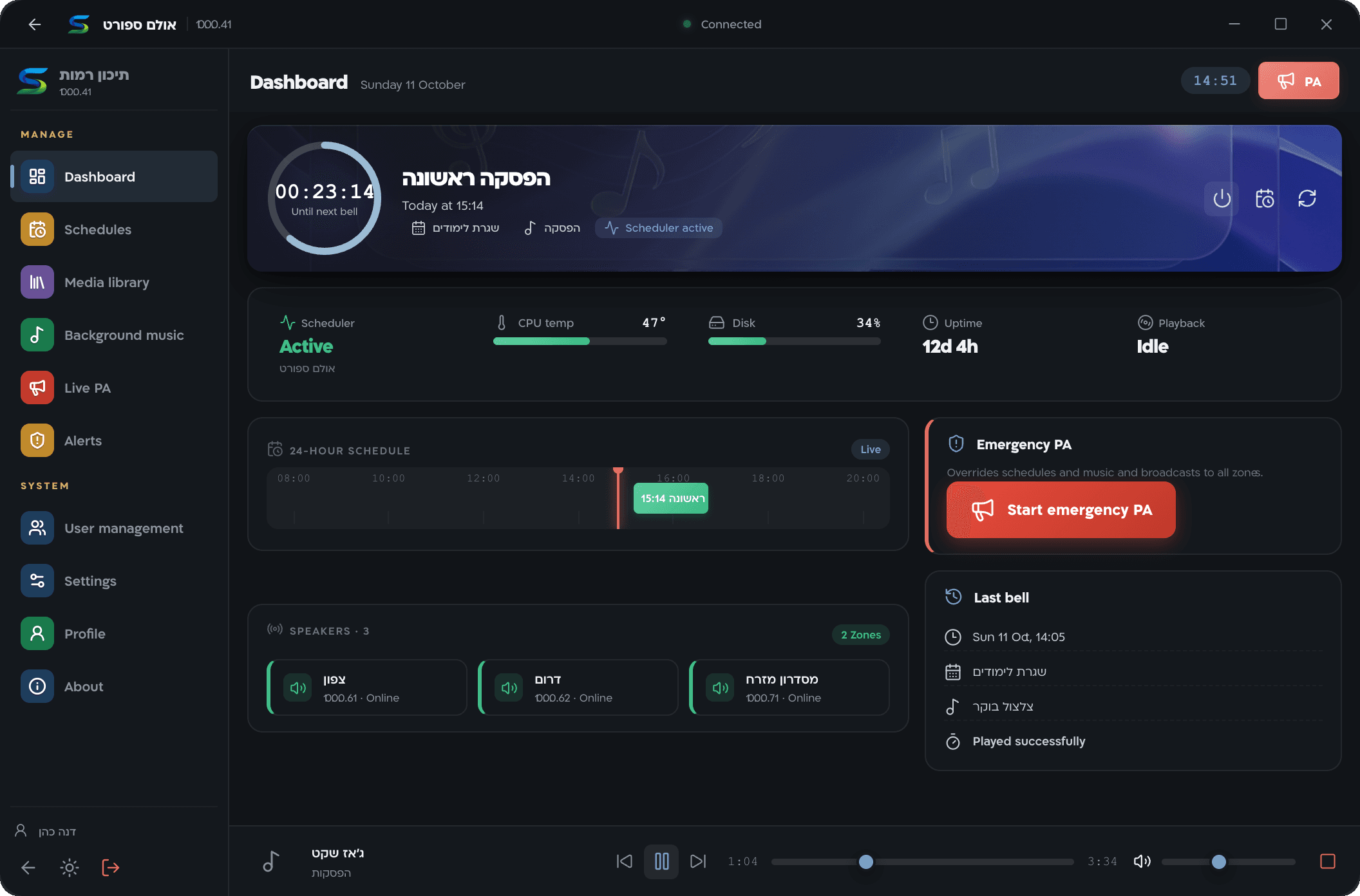Start emergency PA broadcast
Screen dimensions: 1360x896
pyautogui.click(x=1061, y=510)
